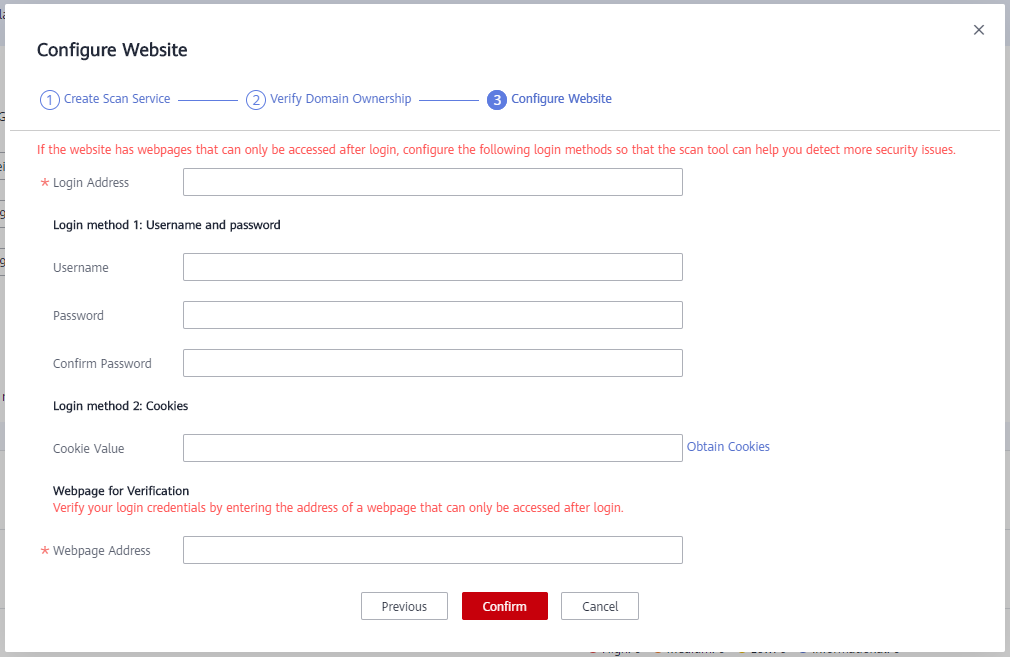The height and width of the screenshot is (657, 1010).
Task: Click the Login Address label
Action: click(91, 183)
